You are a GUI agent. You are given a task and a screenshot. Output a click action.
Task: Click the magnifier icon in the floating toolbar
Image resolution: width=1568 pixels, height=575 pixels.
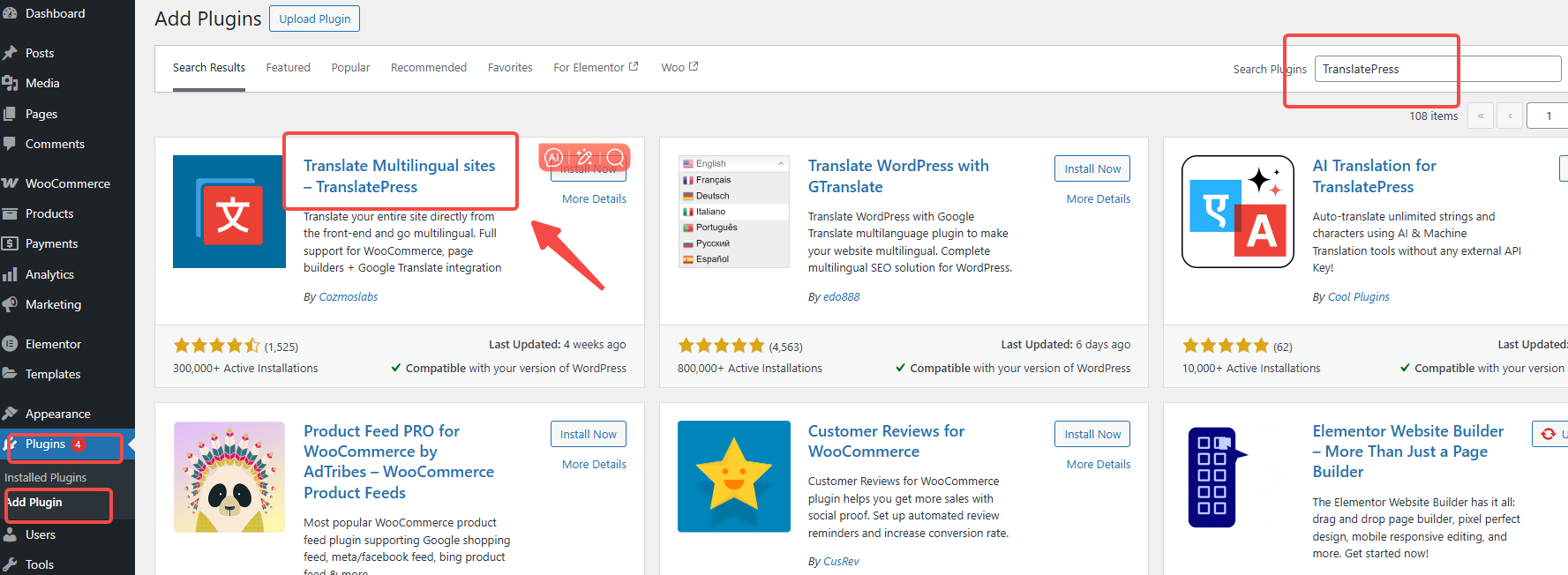pyautogui.click(x=615, y=158)
